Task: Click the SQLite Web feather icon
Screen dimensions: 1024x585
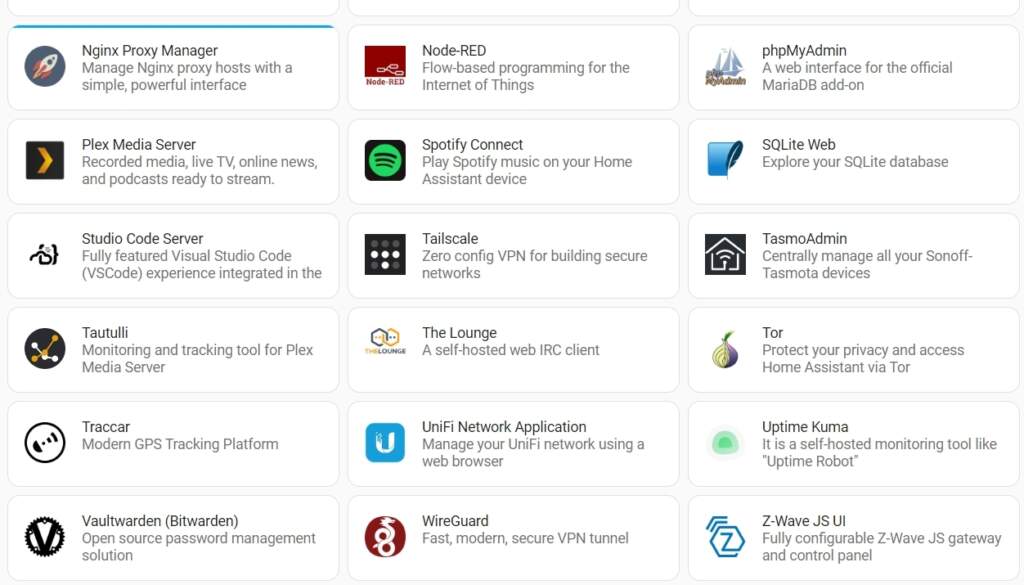Action: click(725, 161)
